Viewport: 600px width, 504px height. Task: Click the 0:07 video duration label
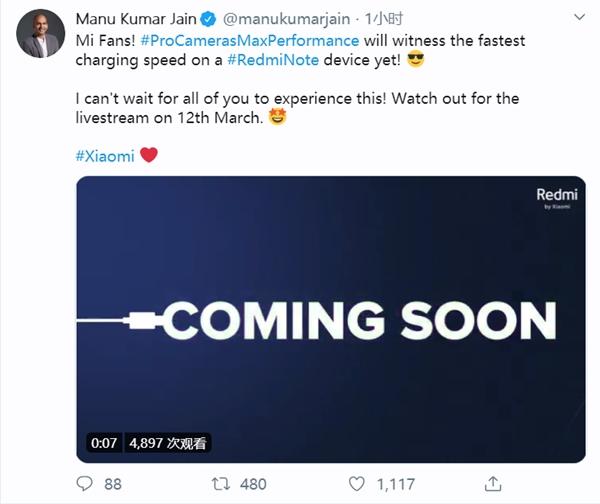coord(104,443)
